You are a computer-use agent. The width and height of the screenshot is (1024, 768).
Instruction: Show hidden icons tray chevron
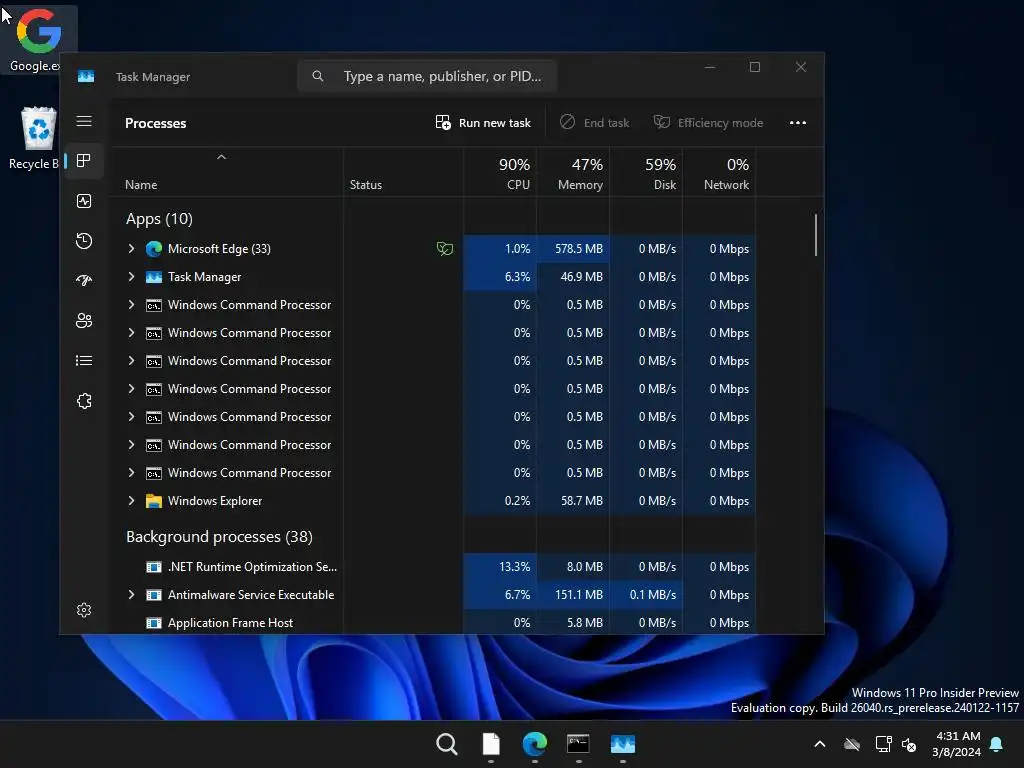pyautogui.click(x=820, y=744)
